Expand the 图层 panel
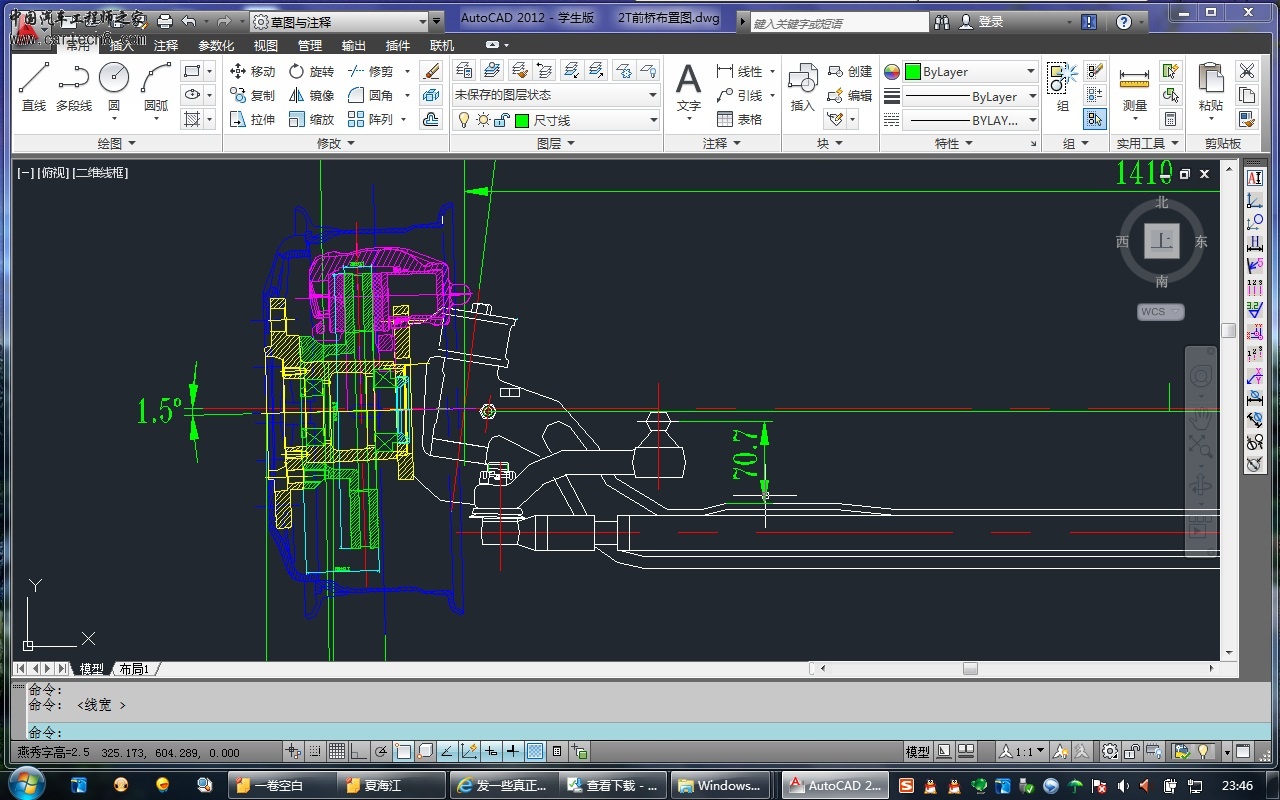 [x=556, y=143]
